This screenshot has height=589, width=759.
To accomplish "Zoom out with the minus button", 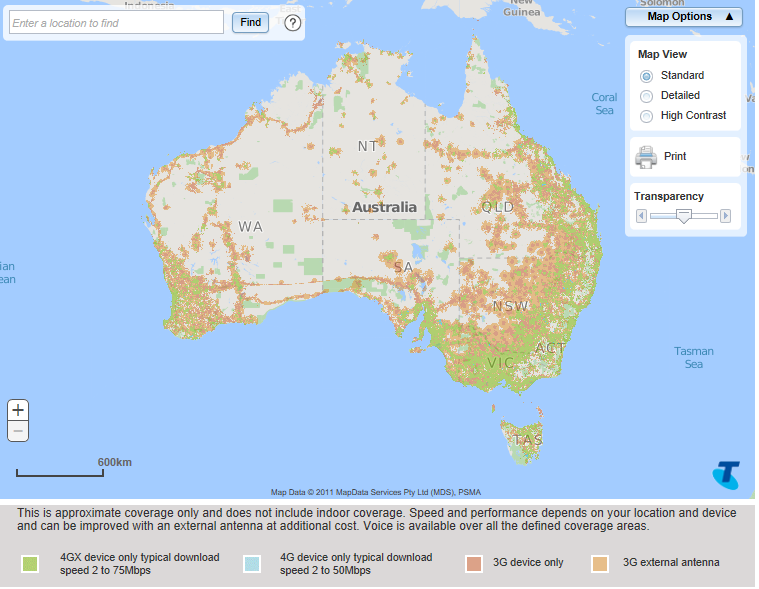I will [x=18, y=431].
